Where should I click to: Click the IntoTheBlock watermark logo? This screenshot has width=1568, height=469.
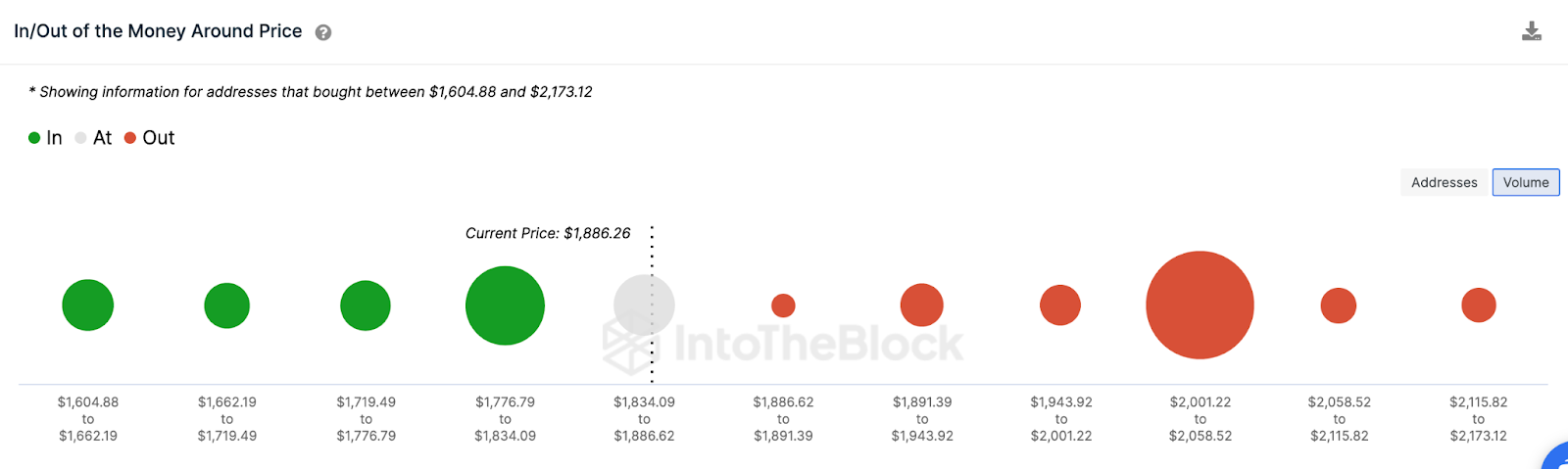784,344
